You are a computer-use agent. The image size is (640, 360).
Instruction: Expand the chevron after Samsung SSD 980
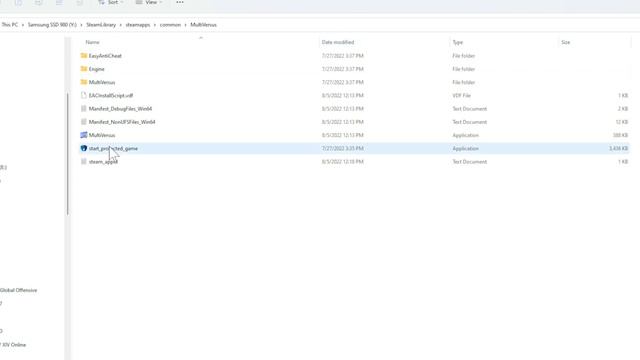pos(81,25)
